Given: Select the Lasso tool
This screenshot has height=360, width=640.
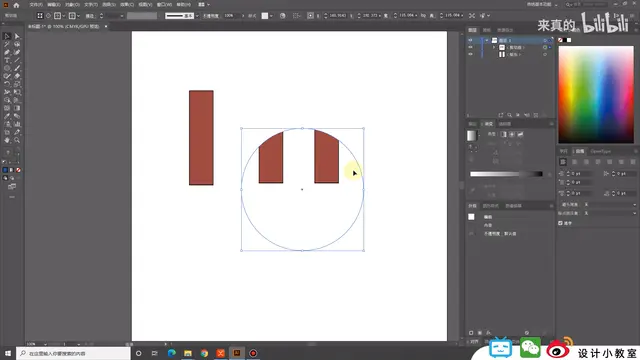Looking at the screenshot, I should [17, 44].
